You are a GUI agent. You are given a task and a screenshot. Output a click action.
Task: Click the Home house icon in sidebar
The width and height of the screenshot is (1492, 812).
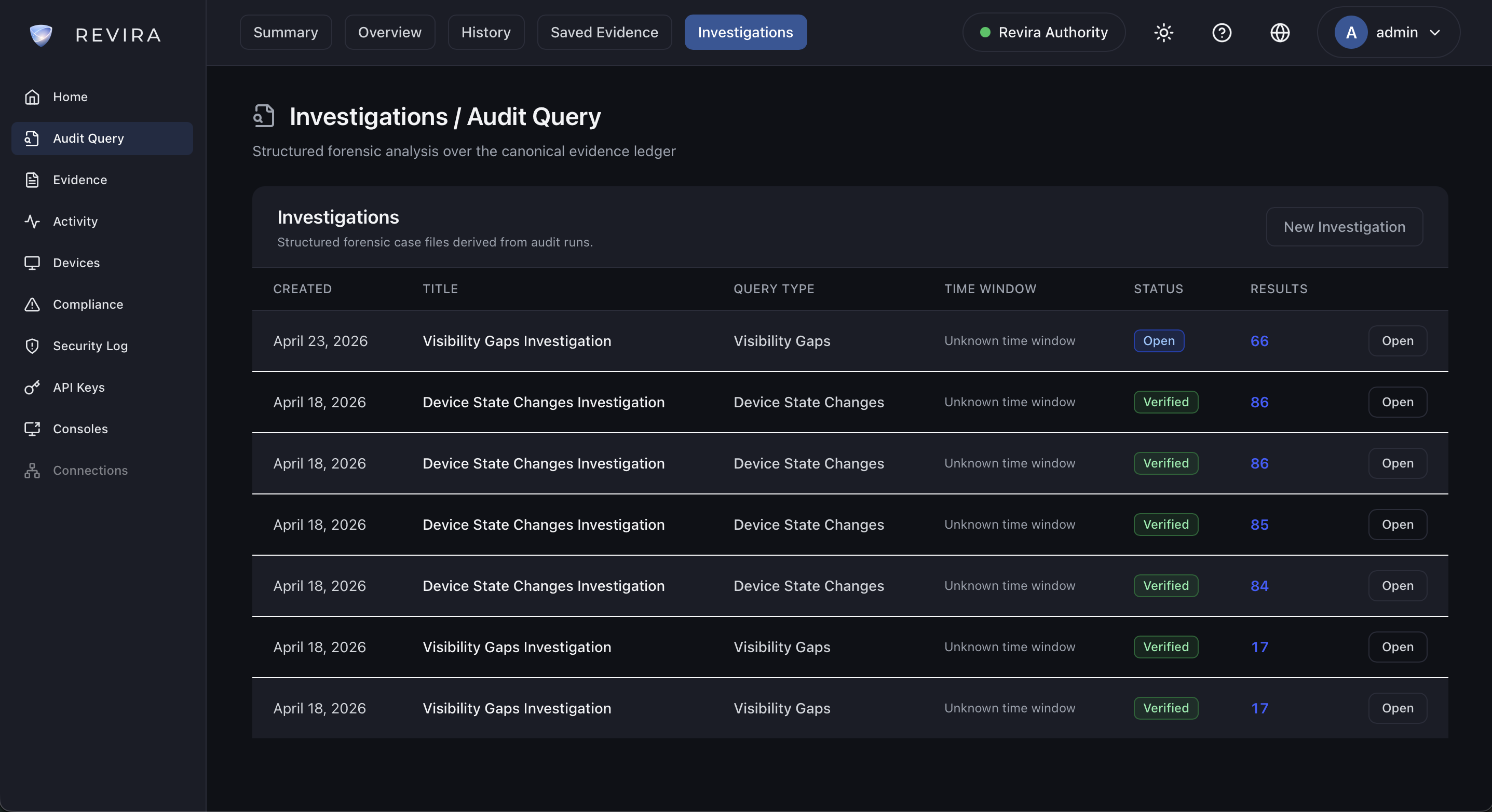point(32,97)
